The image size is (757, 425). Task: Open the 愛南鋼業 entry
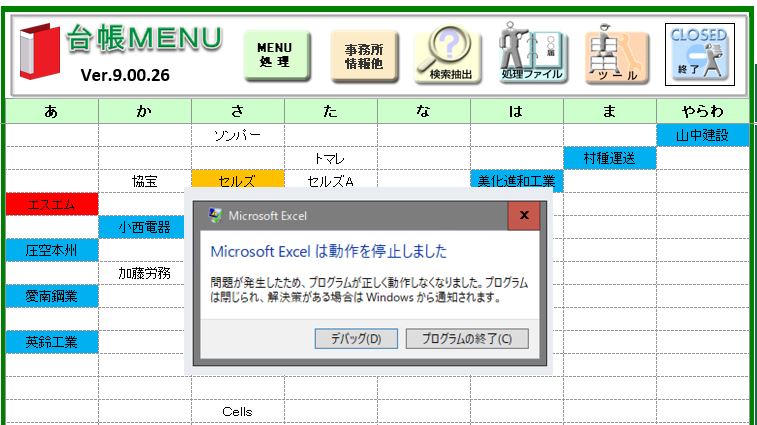52,296
